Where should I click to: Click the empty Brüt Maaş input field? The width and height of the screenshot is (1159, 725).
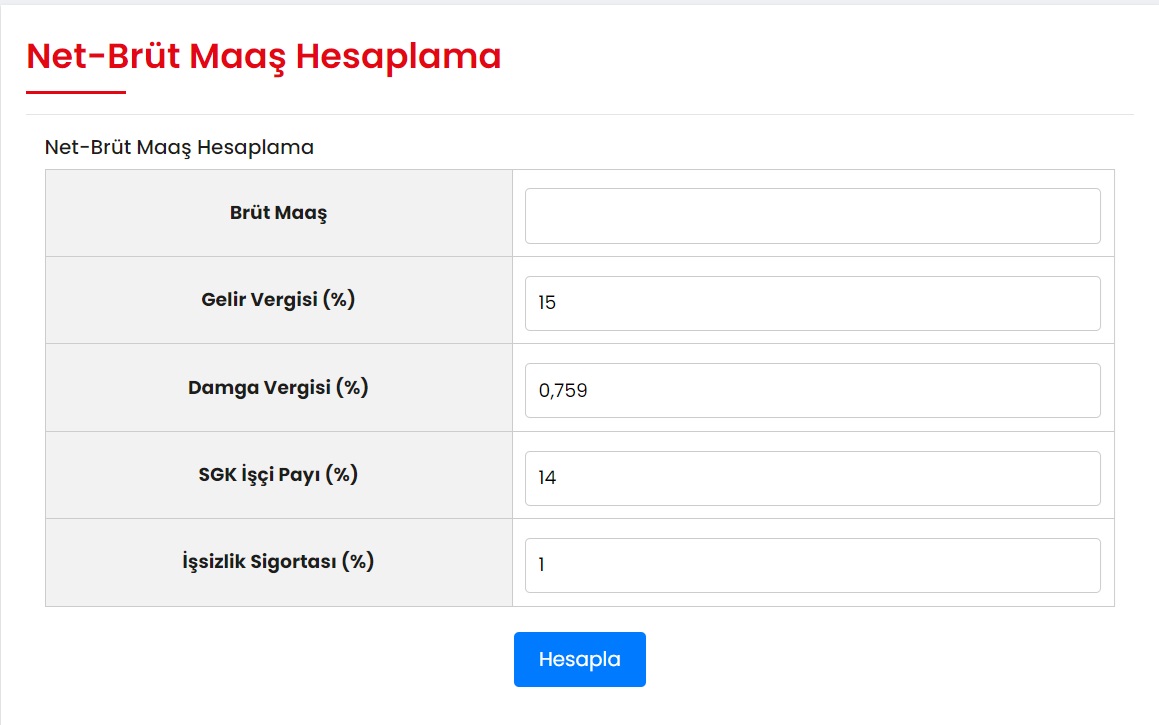tap(812, 216)
